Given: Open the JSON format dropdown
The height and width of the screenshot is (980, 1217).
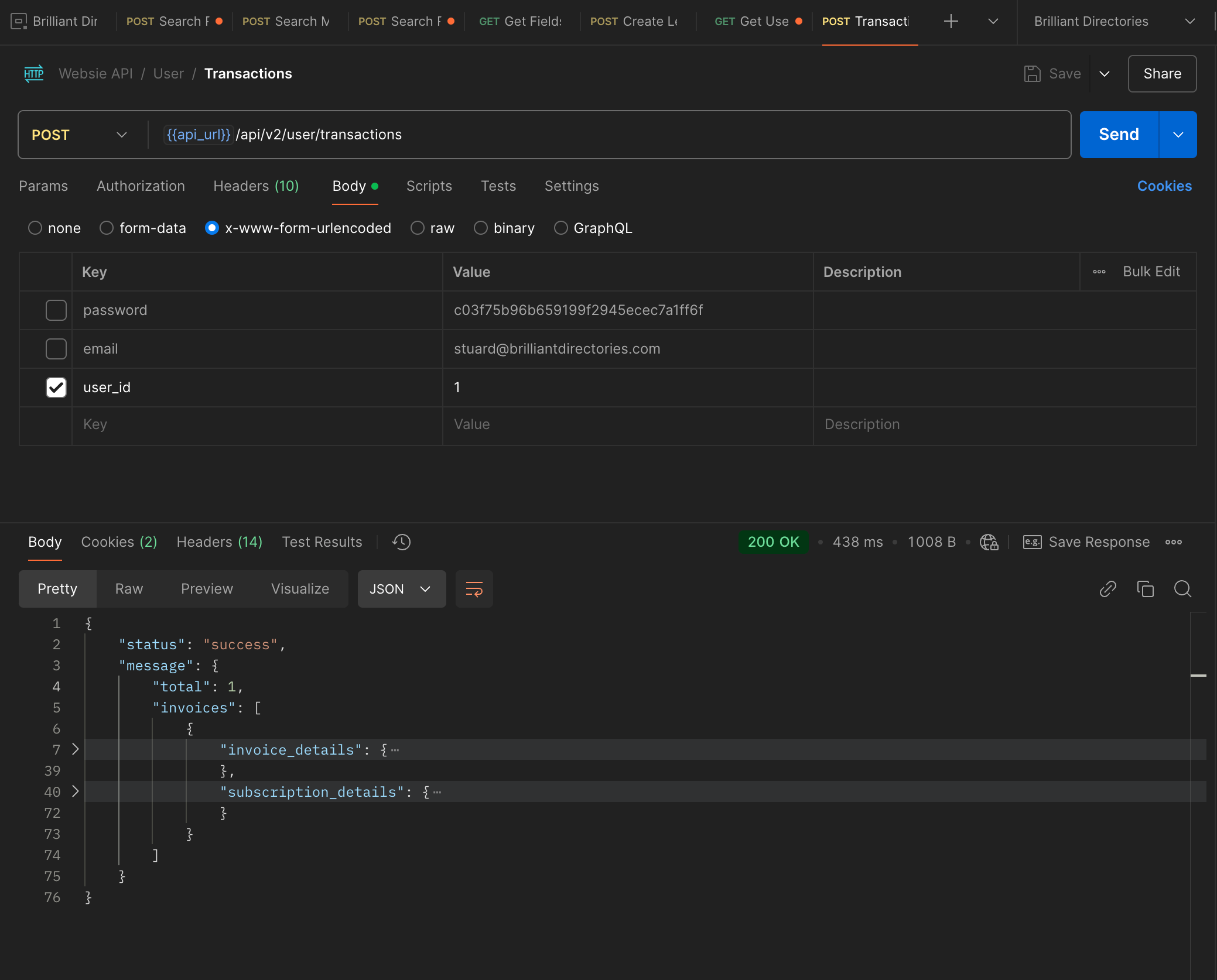Looking at the screenshot, I should [x=401, y=589].
